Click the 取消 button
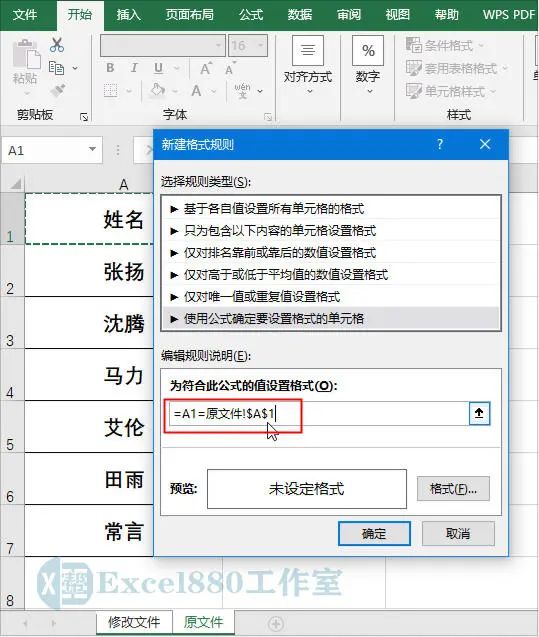 point(458,533)
